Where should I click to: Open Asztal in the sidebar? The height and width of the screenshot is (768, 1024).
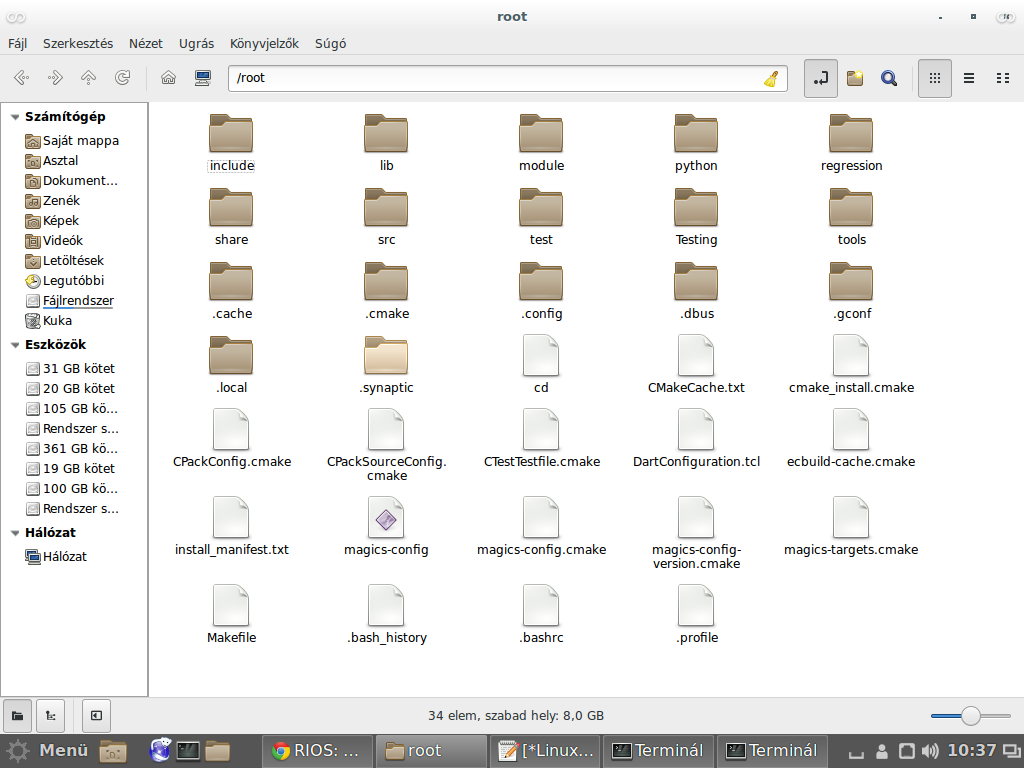point(52,161)
